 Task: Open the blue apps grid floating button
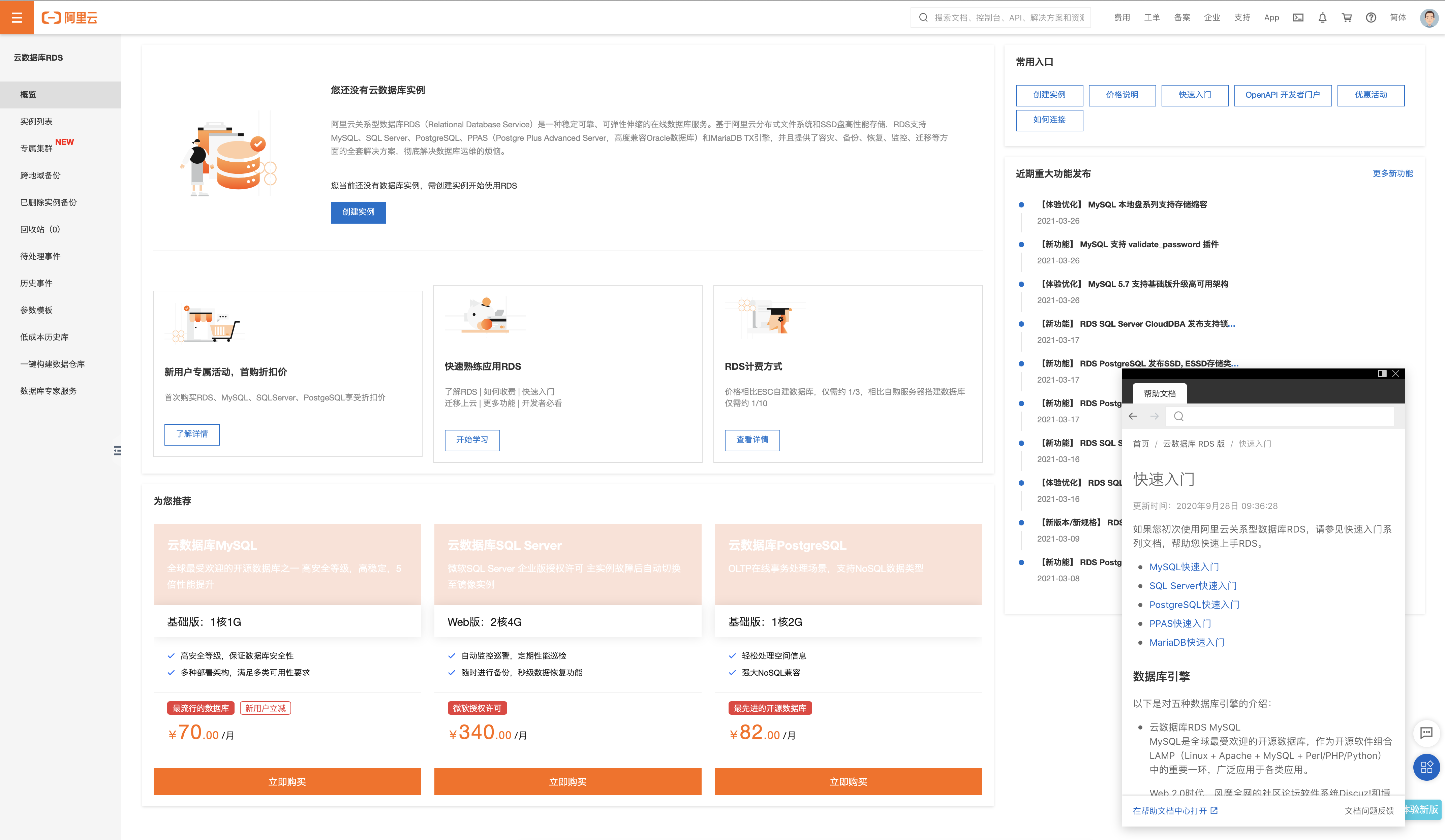tap(1426, 767)
